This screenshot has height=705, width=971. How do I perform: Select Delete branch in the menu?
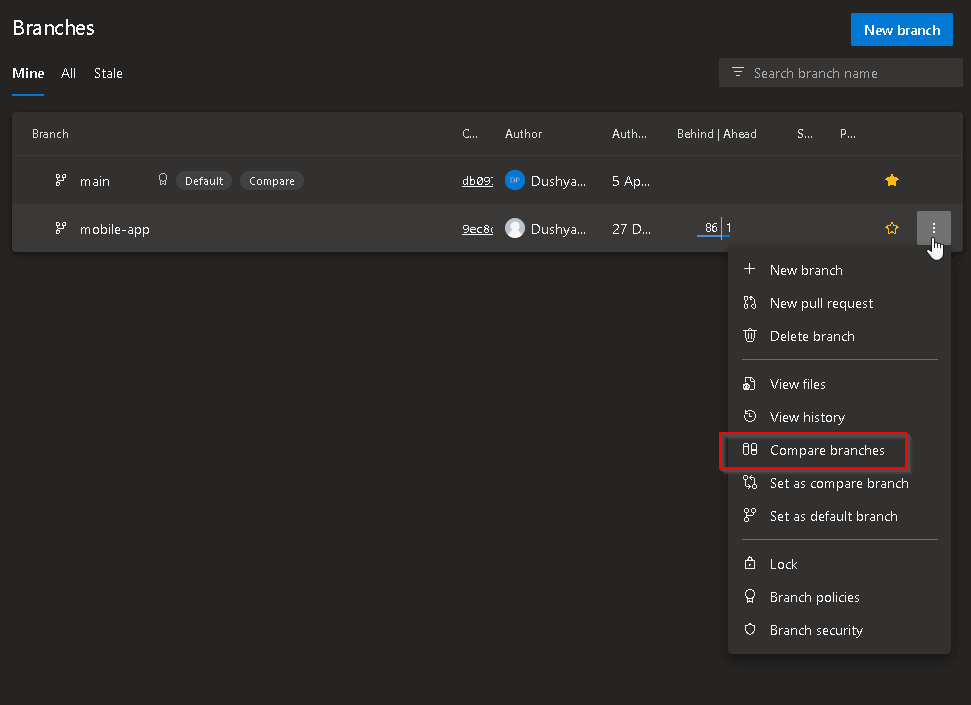[839, 336]
